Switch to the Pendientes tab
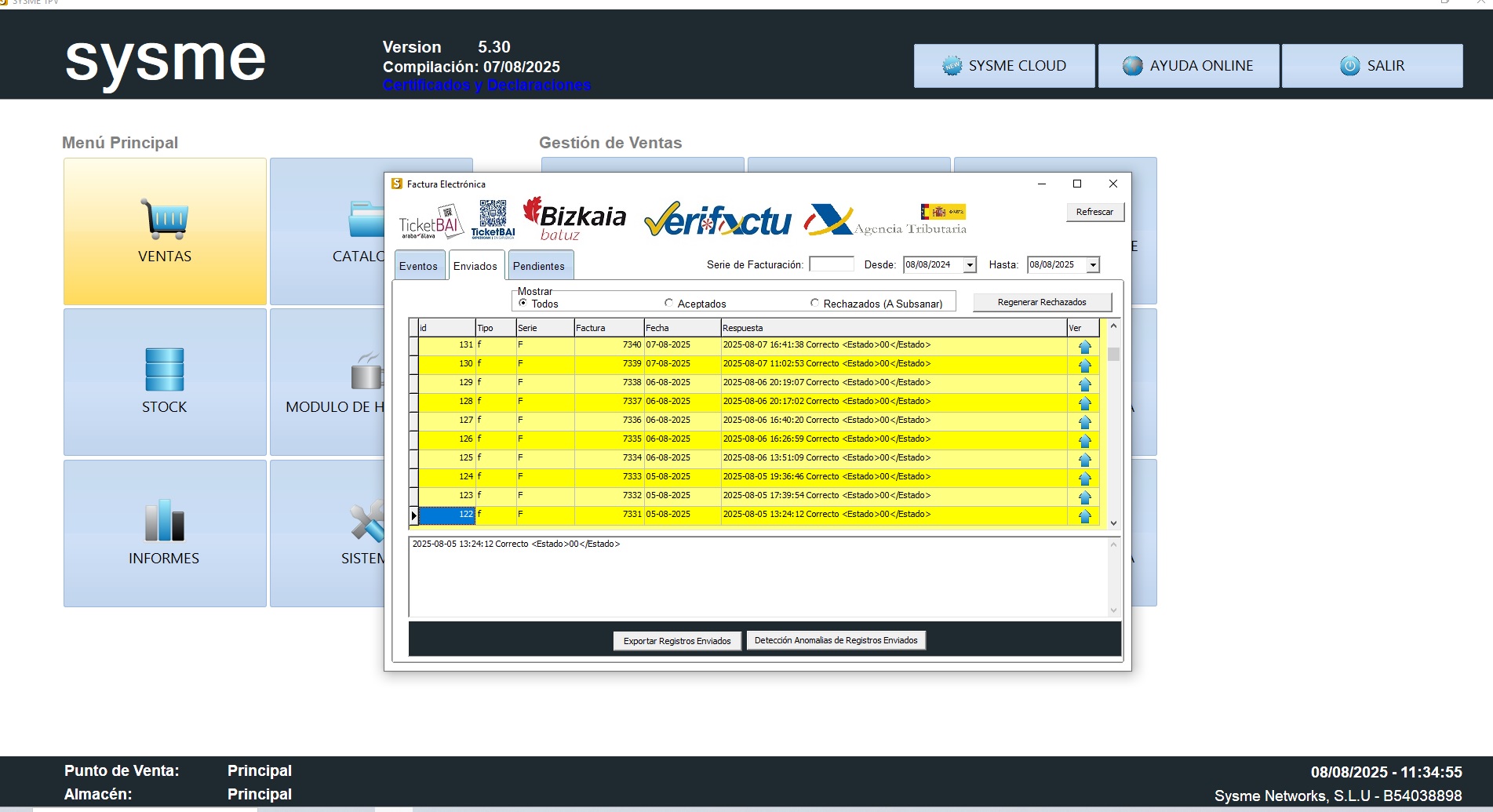 tap(539, 266)
